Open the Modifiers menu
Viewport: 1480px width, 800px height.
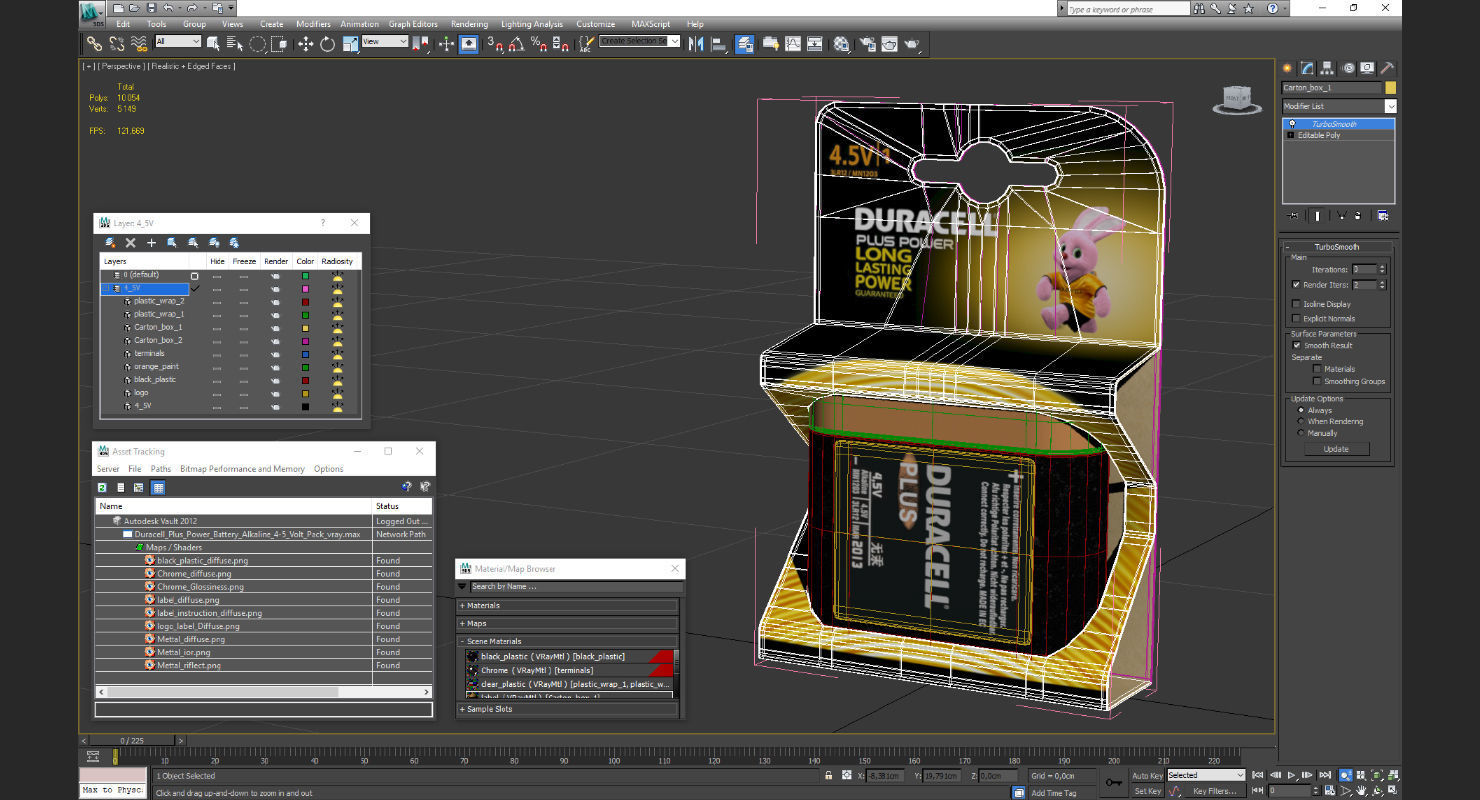click(313, 24)
